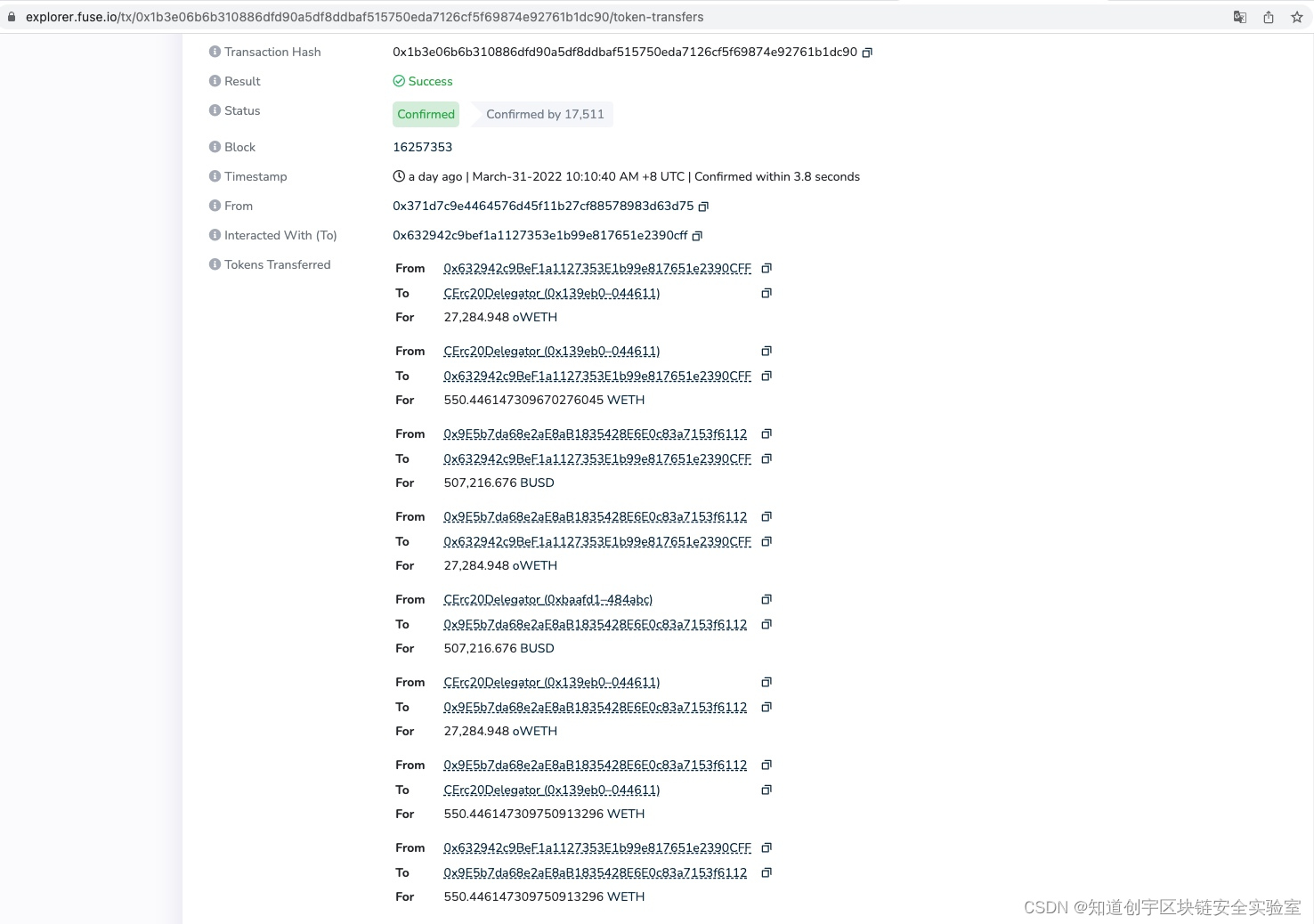This screenshot has height=924, width=1314.
Task: Open From address link of first token transfer
Action: click(597, 268)
